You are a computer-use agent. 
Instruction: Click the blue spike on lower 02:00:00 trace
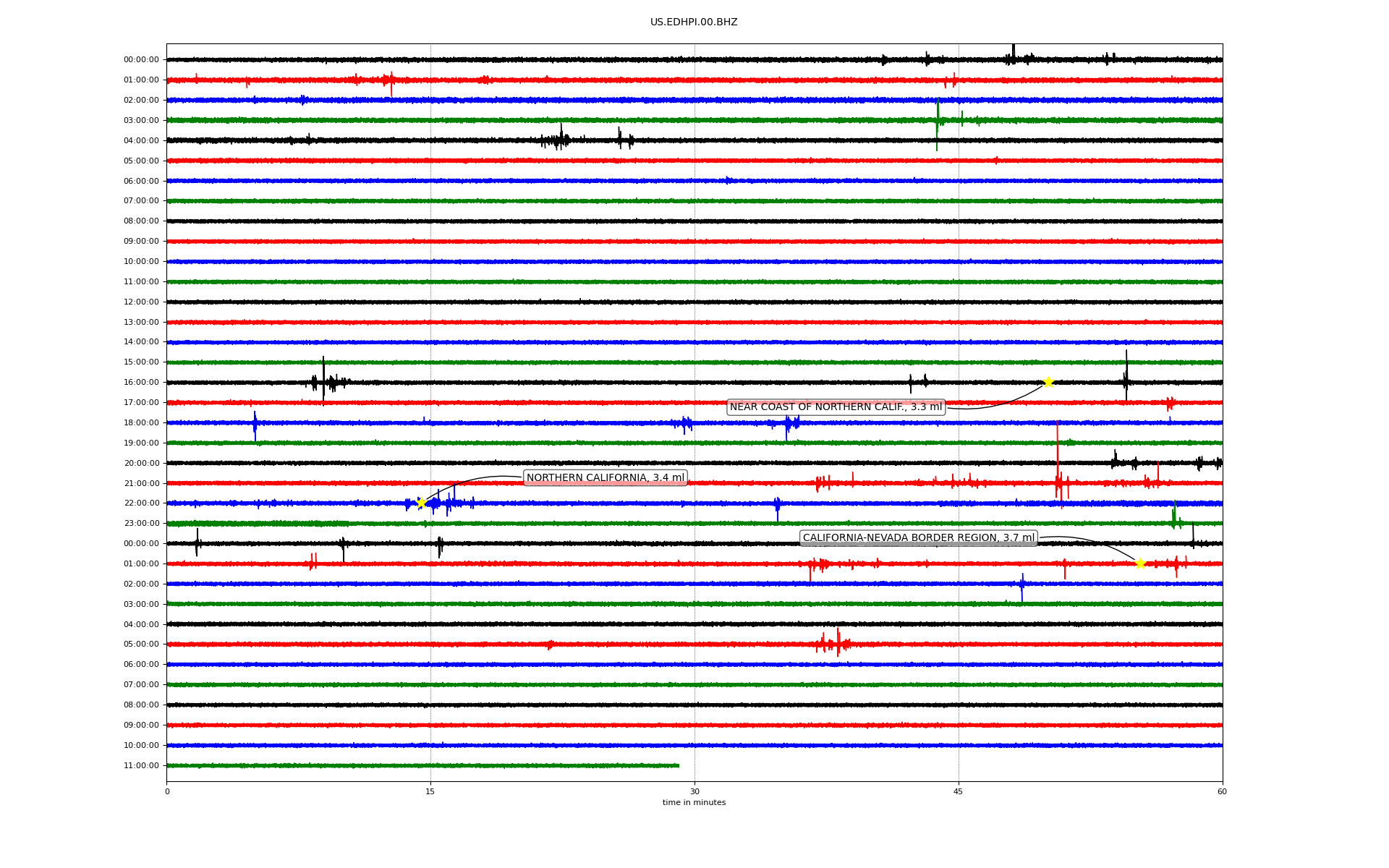click(x=1021, y=587)
